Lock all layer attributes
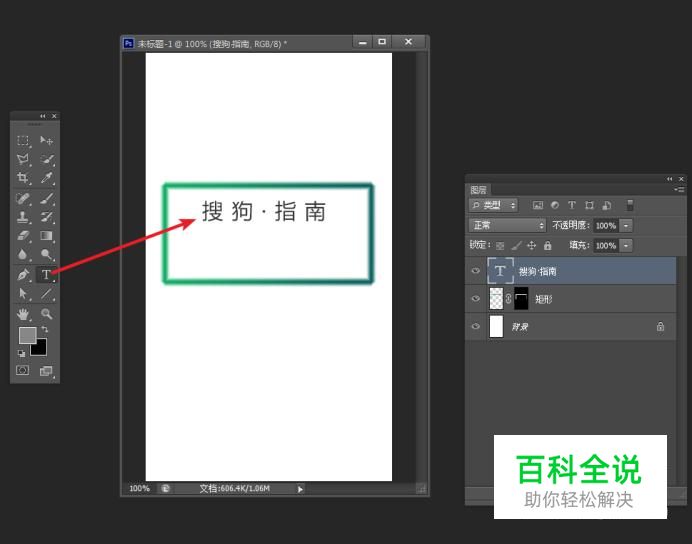 click(548, 245)
